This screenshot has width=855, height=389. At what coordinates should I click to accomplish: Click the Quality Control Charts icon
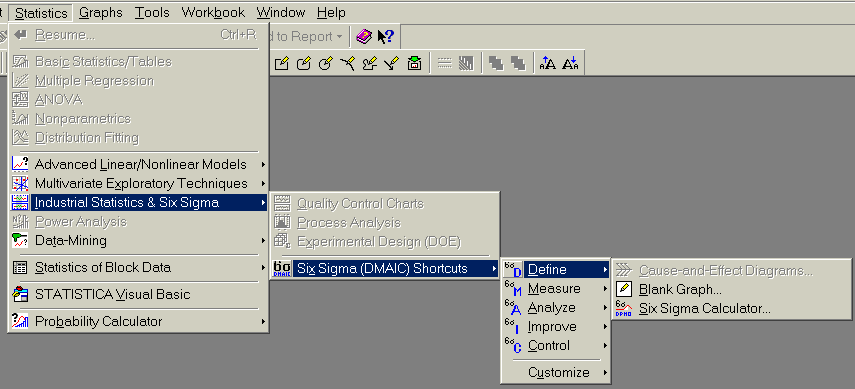coord(282,204)
